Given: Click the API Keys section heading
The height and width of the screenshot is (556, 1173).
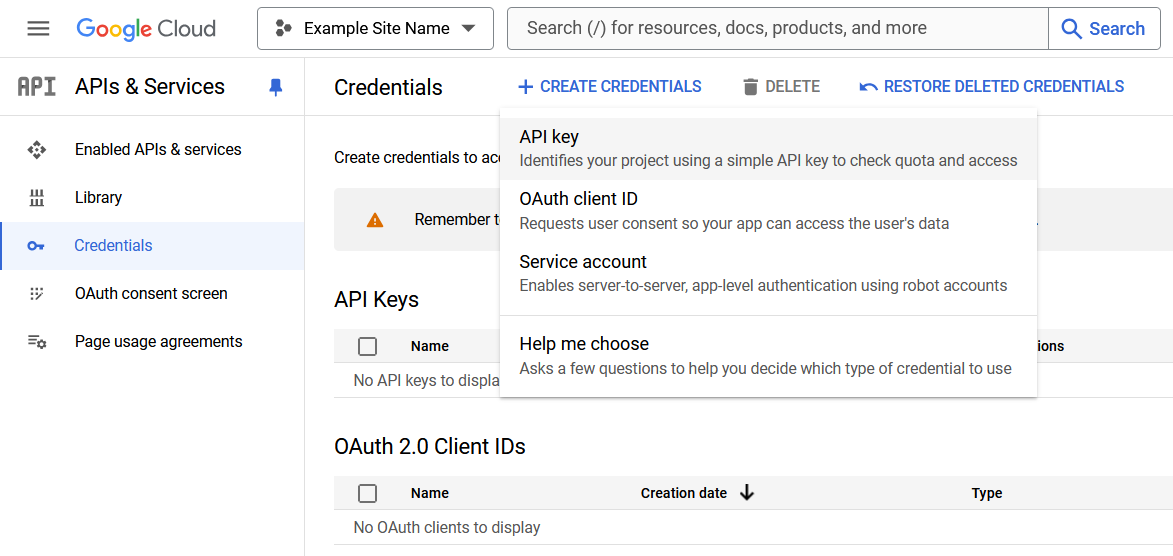Looking at the screenshot, I should click(376, 300).
